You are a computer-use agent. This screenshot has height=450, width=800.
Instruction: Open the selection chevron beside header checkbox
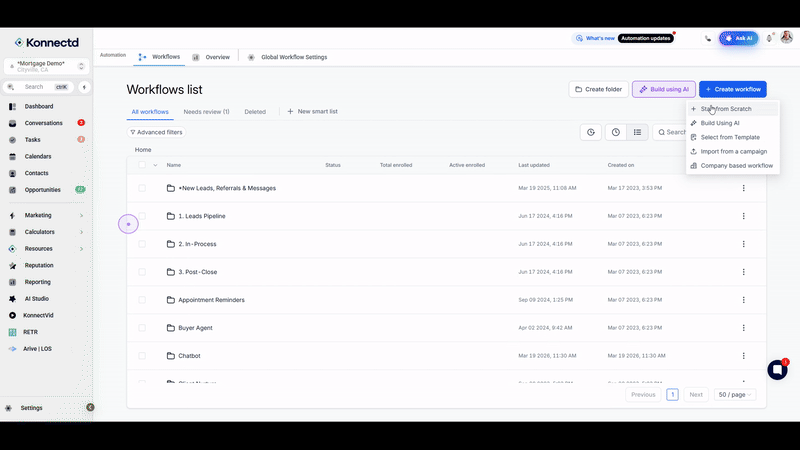point(155,165)
